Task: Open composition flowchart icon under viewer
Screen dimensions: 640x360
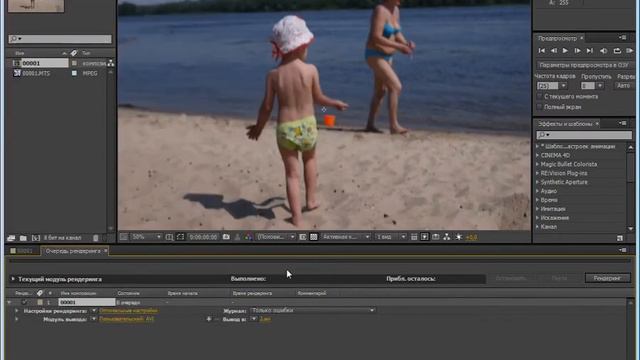Action: point(447,237)
